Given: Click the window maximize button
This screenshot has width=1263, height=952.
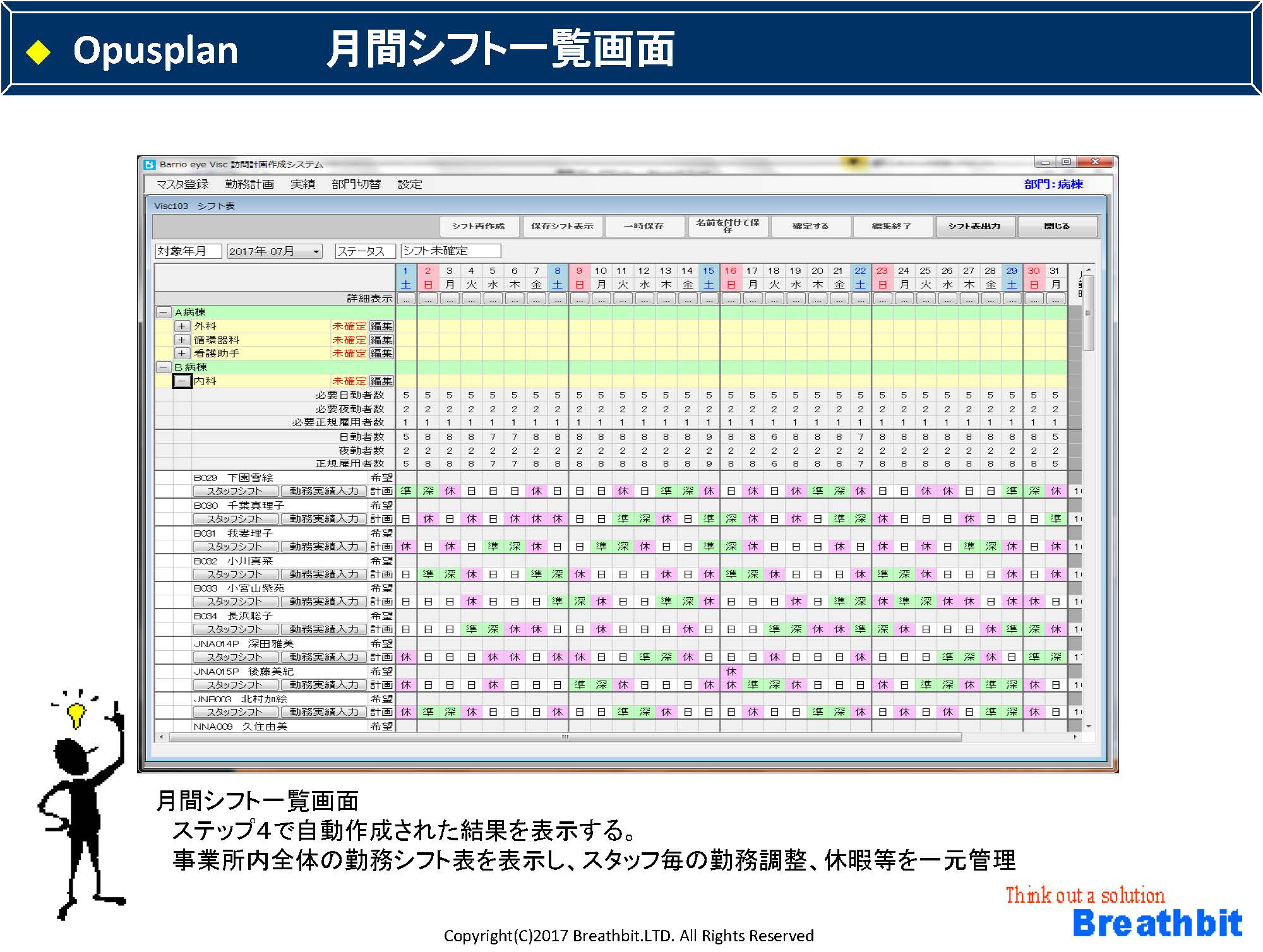Looking at the screenshot, I should pyautogui.click(x=1066, y=162).
